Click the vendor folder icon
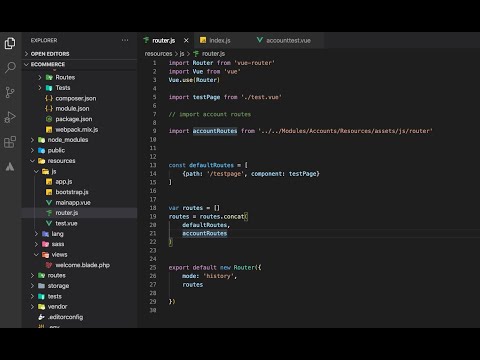The image size is (480, 360). [x=41, y=307]
